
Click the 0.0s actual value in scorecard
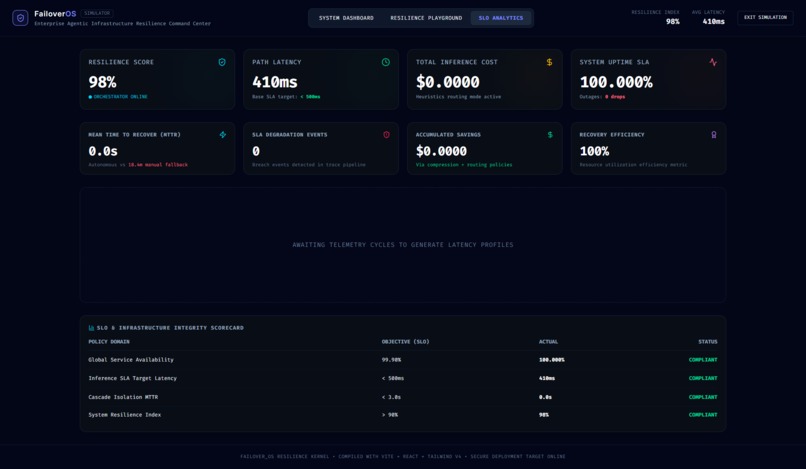click(545, 397)
